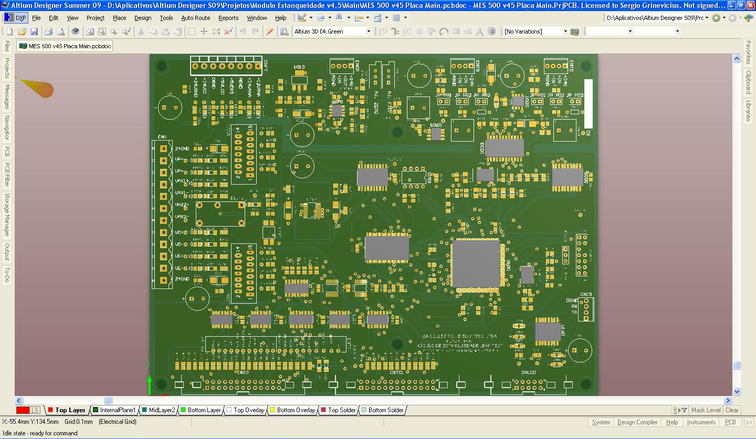Open the Instruments panel button
Viewport: 756px width, 439px height.
[701, 422]
